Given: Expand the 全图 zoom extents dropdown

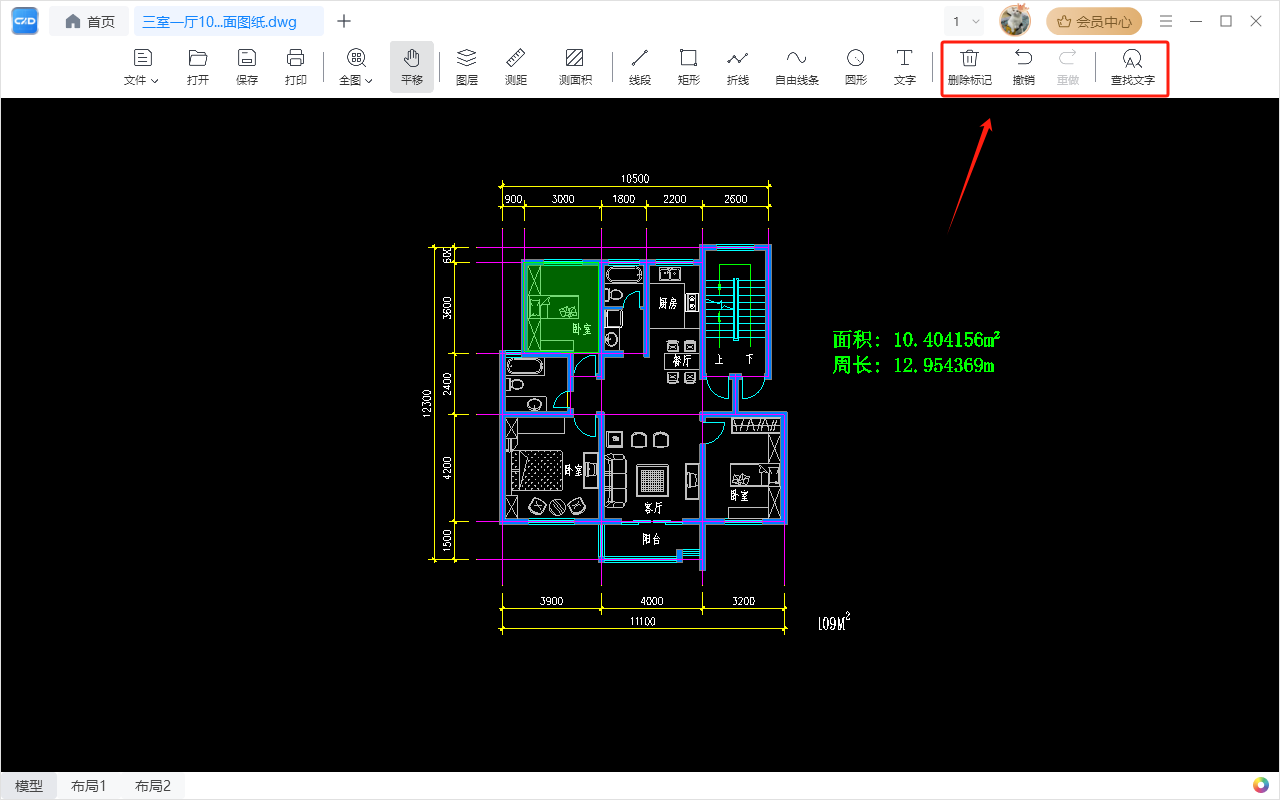Looking at the screenshot, I should [356, 67].
